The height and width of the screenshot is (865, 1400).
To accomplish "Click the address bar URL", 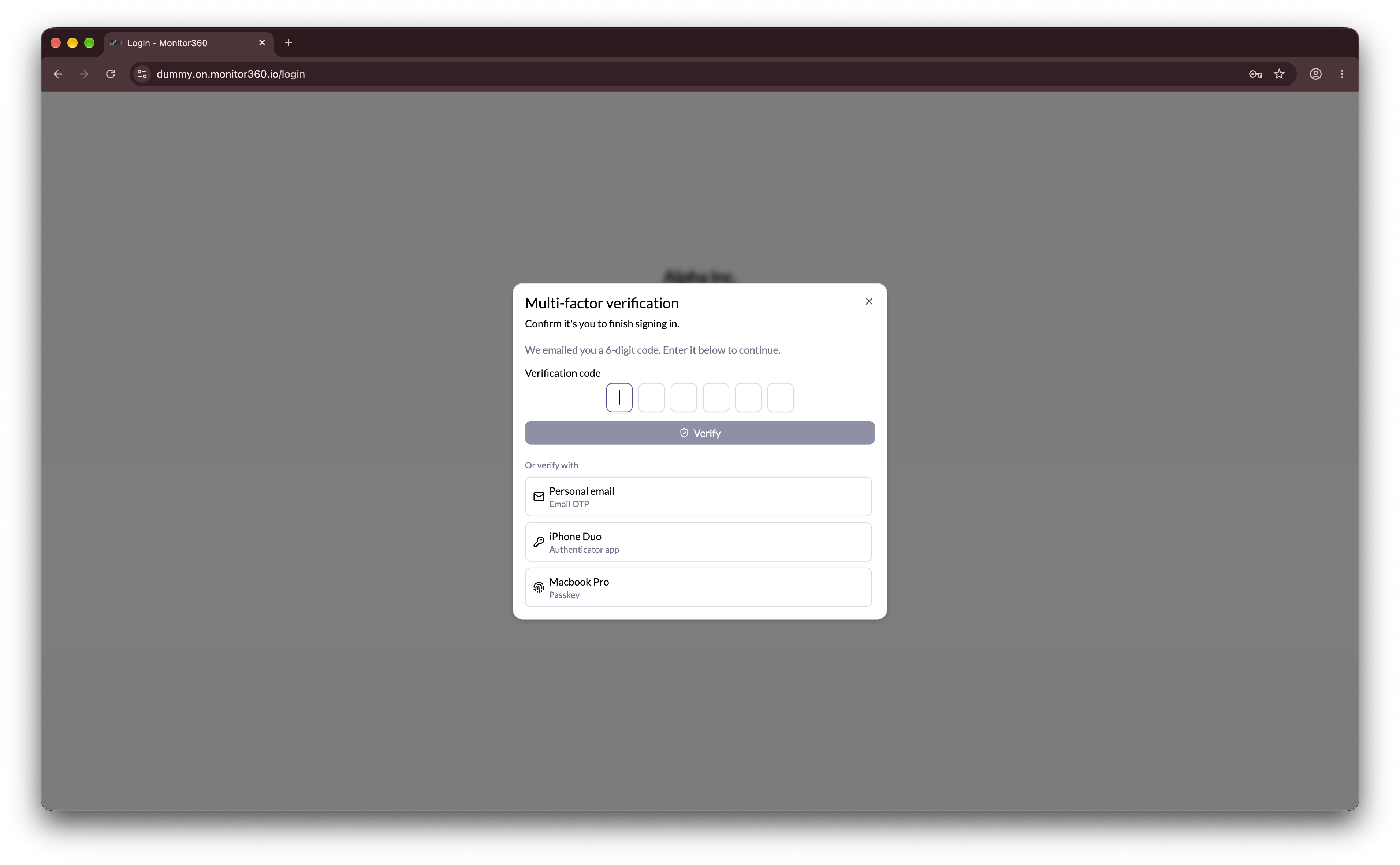I will pos(231,74).
